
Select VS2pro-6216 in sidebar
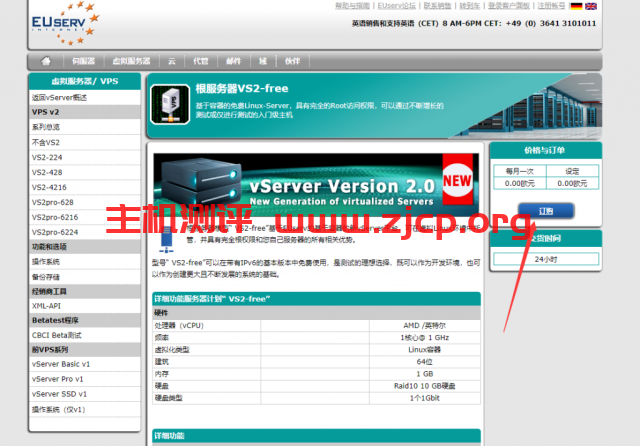coord(55,217)
